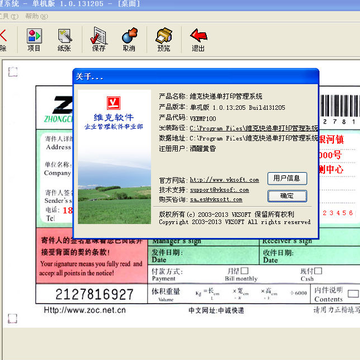360x360 pixels.
Task: Click the Copyright 2003-2013 VKSOFT line
Action: click(x=235, y=222)
